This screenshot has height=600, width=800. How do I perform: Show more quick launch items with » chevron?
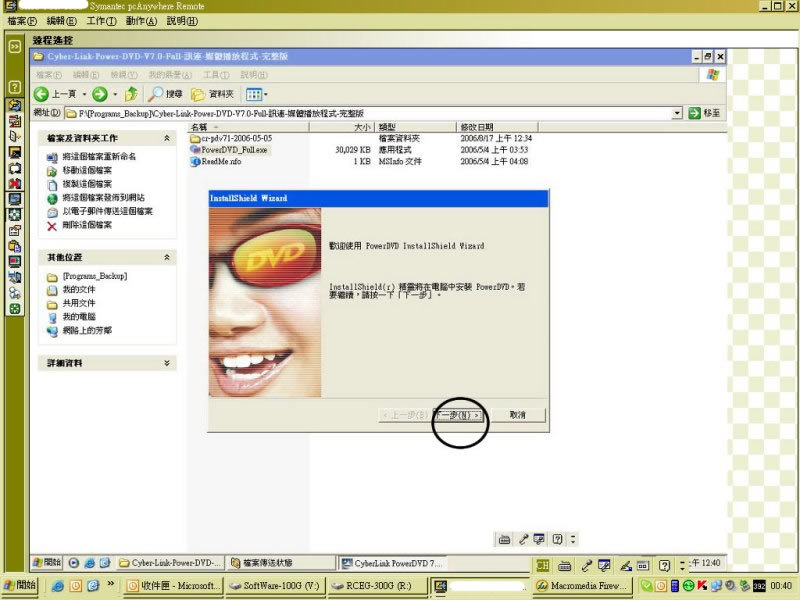111,584
